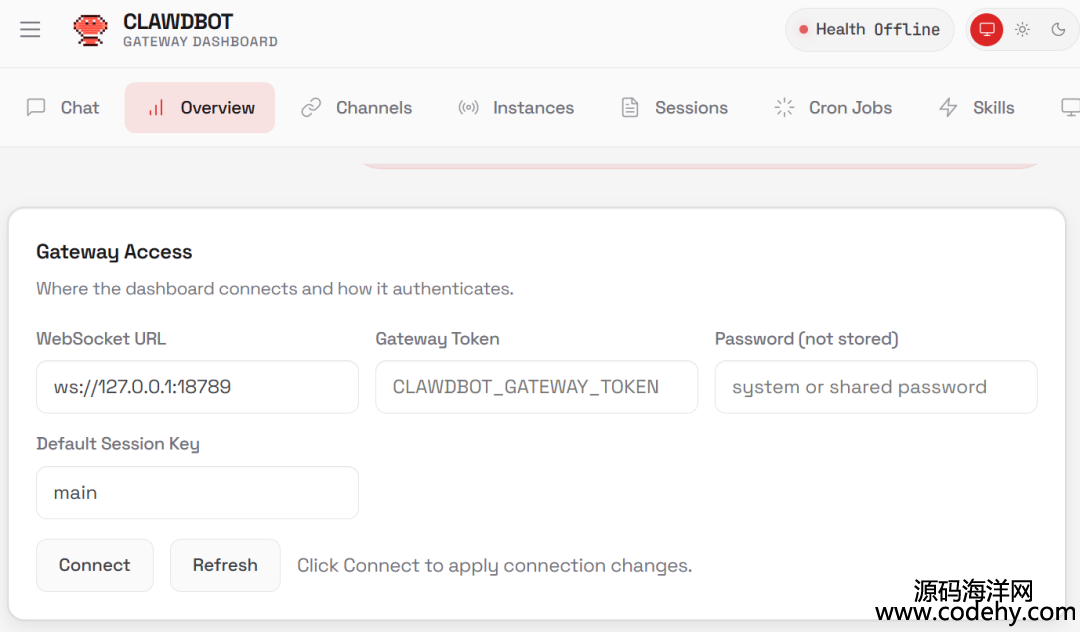Focus the WebSocket URL field
Image resolution: width=1080 pixels, height=632 pixels.
(197, 387)
